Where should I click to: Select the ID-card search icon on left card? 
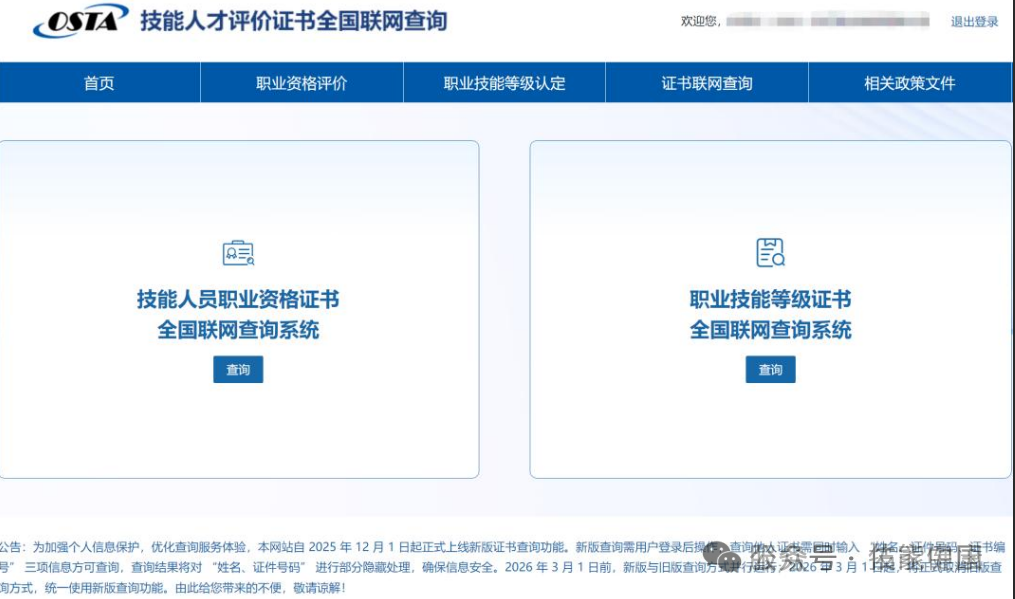(x=237, y=252)
